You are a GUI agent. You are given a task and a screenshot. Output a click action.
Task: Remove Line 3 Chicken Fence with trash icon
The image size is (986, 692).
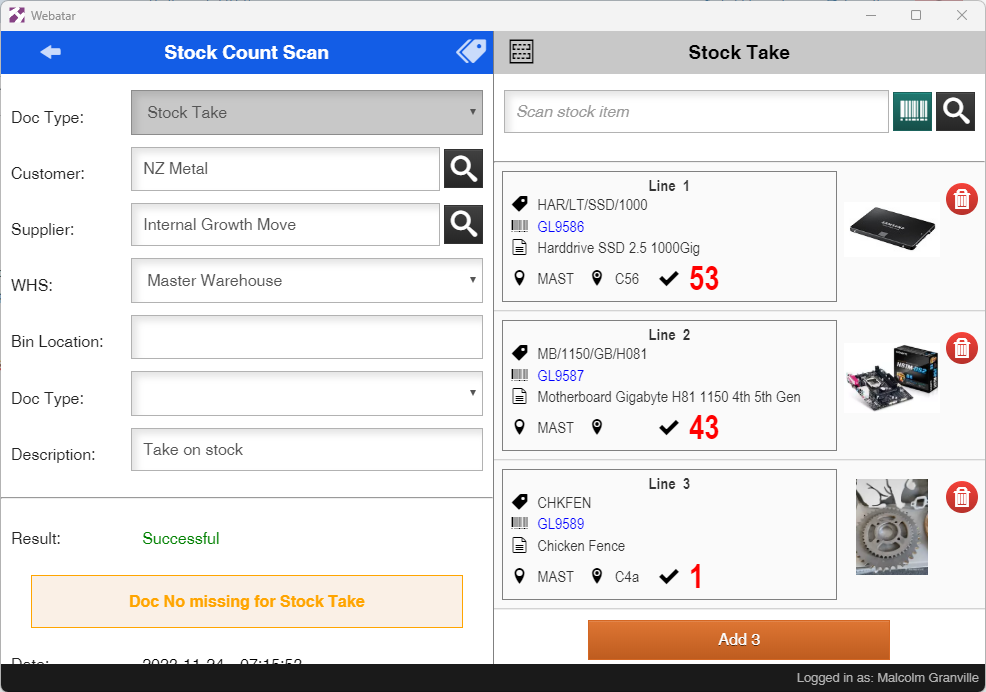tap(961, 497)
